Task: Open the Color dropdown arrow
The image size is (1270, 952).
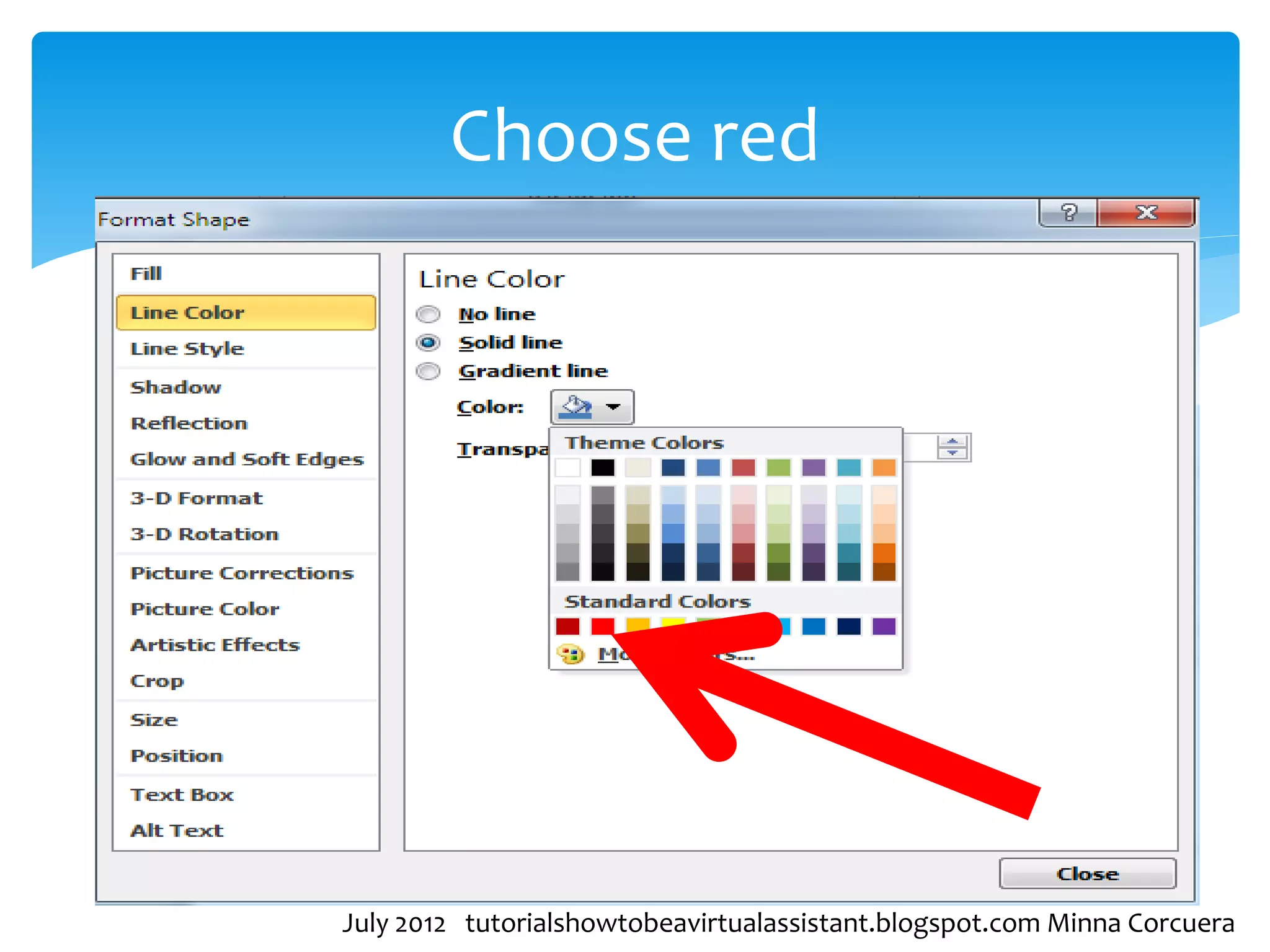Action: [613, 407]
